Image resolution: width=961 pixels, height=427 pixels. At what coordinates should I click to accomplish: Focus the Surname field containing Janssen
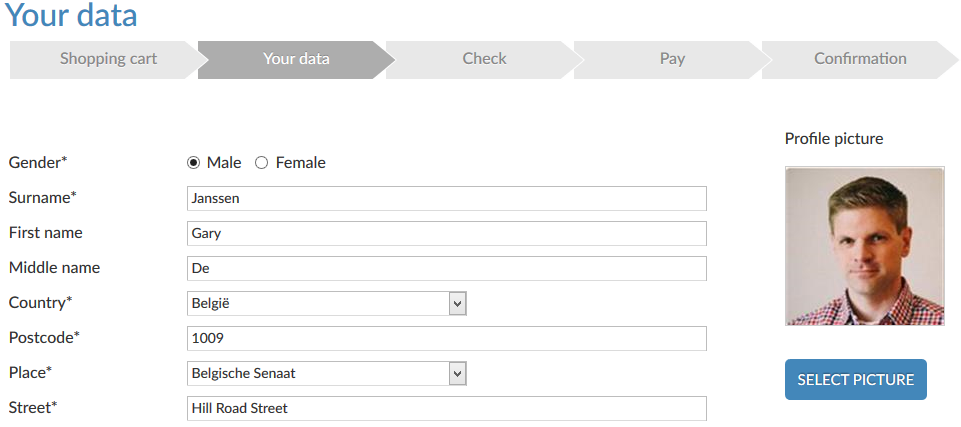click(446, 198)
